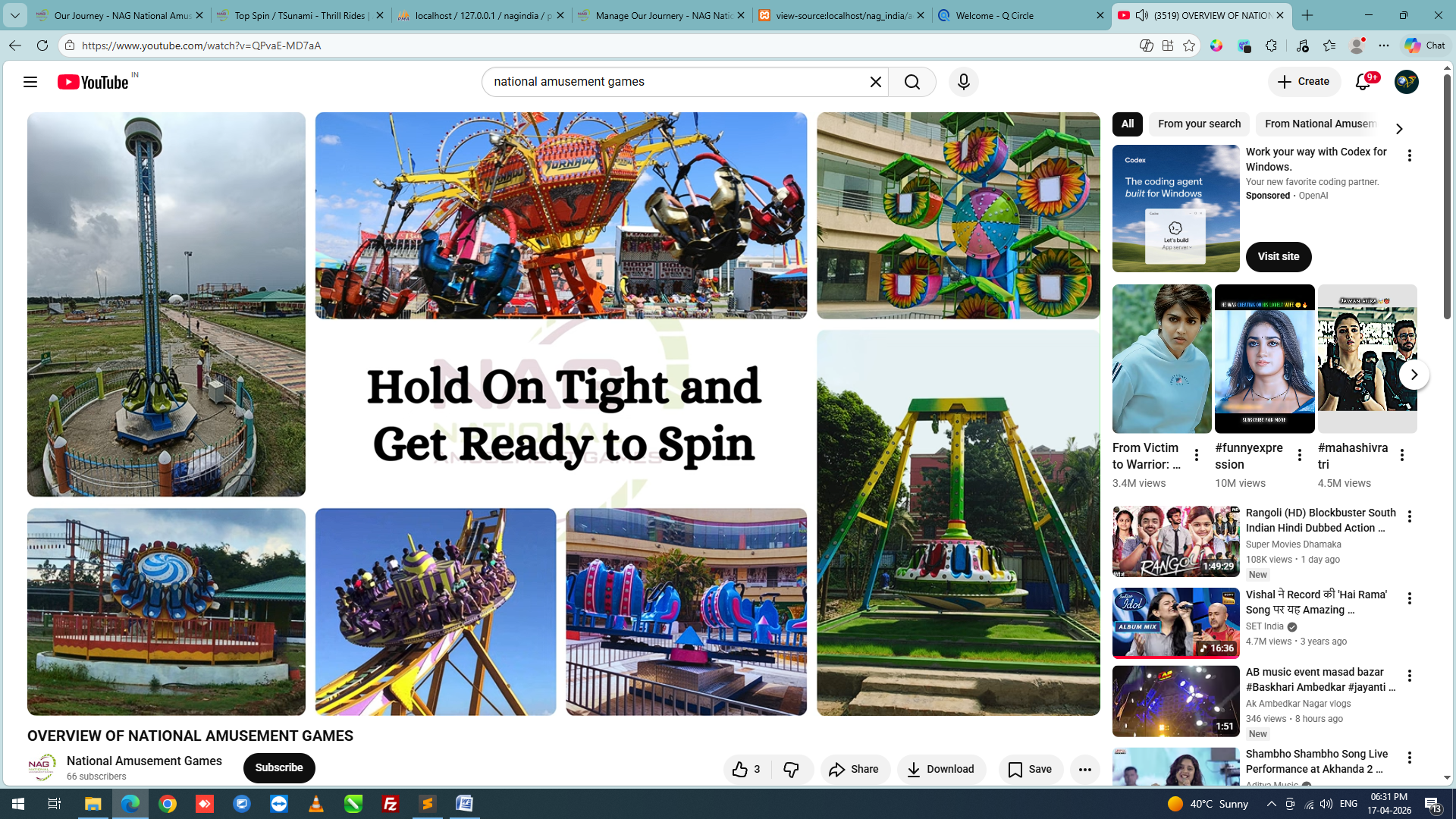
Task: Subscribe to National Amusement Games
Action: 278,767
